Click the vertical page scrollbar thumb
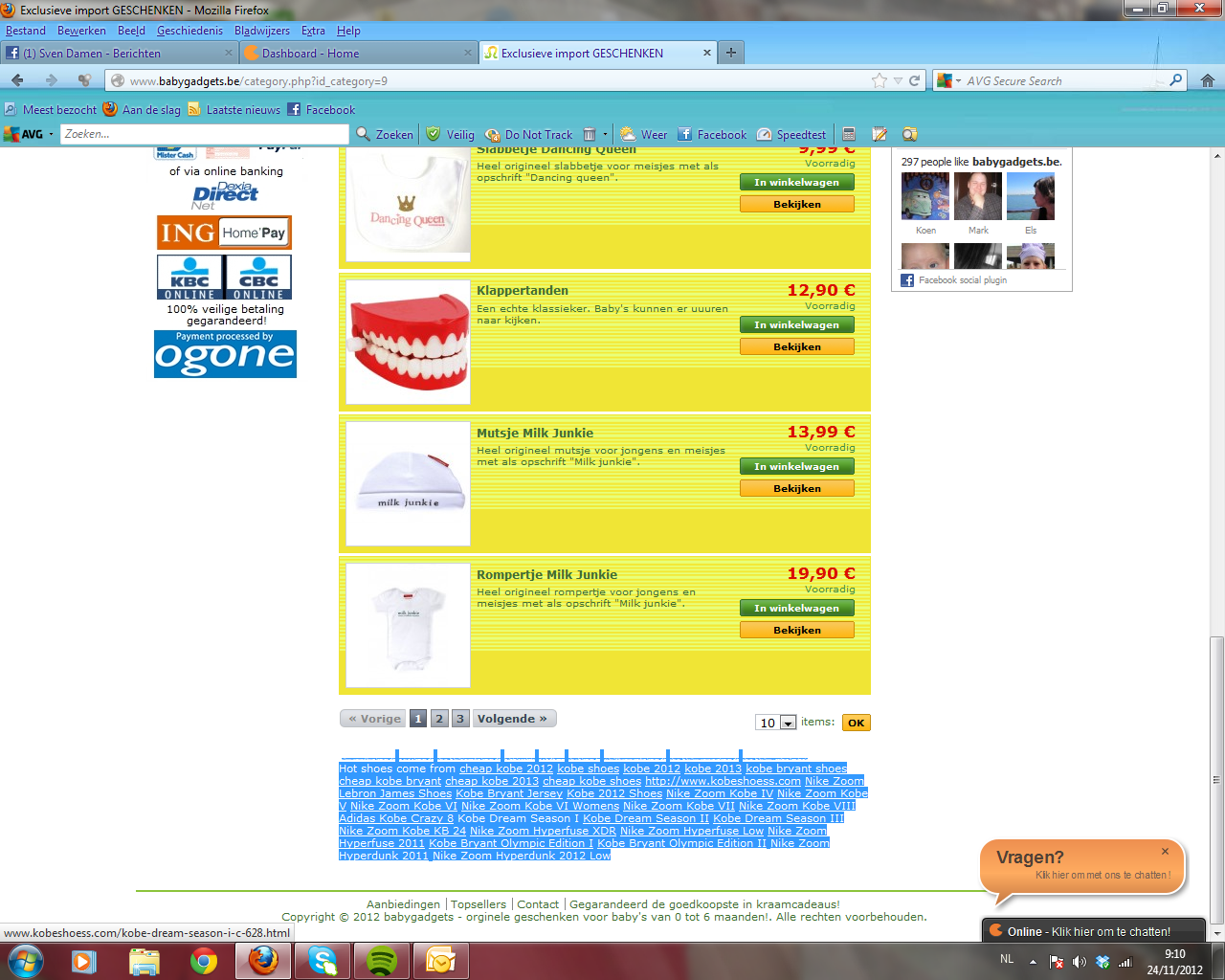Screen dimensions: 1225x980 pyautogui.click(x=1217, y=779)
